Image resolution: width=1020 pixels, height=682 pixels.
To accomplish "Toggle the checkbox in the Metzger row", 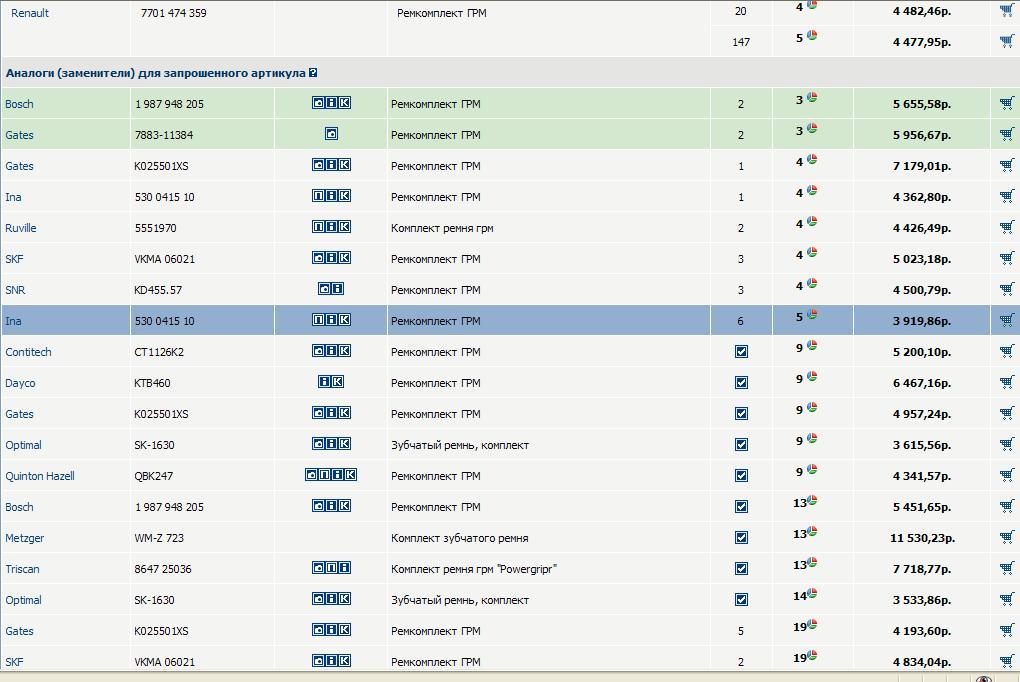I will coord(741,538).
